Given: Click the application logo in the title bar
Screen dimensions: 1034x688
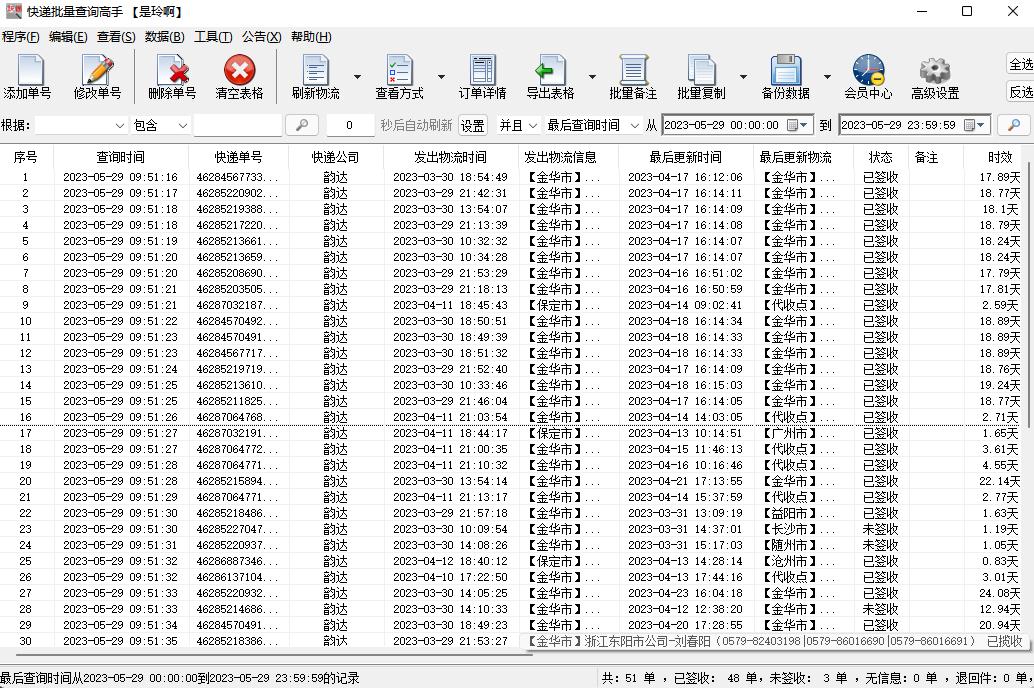Looking at the screenshot, I should pos(13,11).
